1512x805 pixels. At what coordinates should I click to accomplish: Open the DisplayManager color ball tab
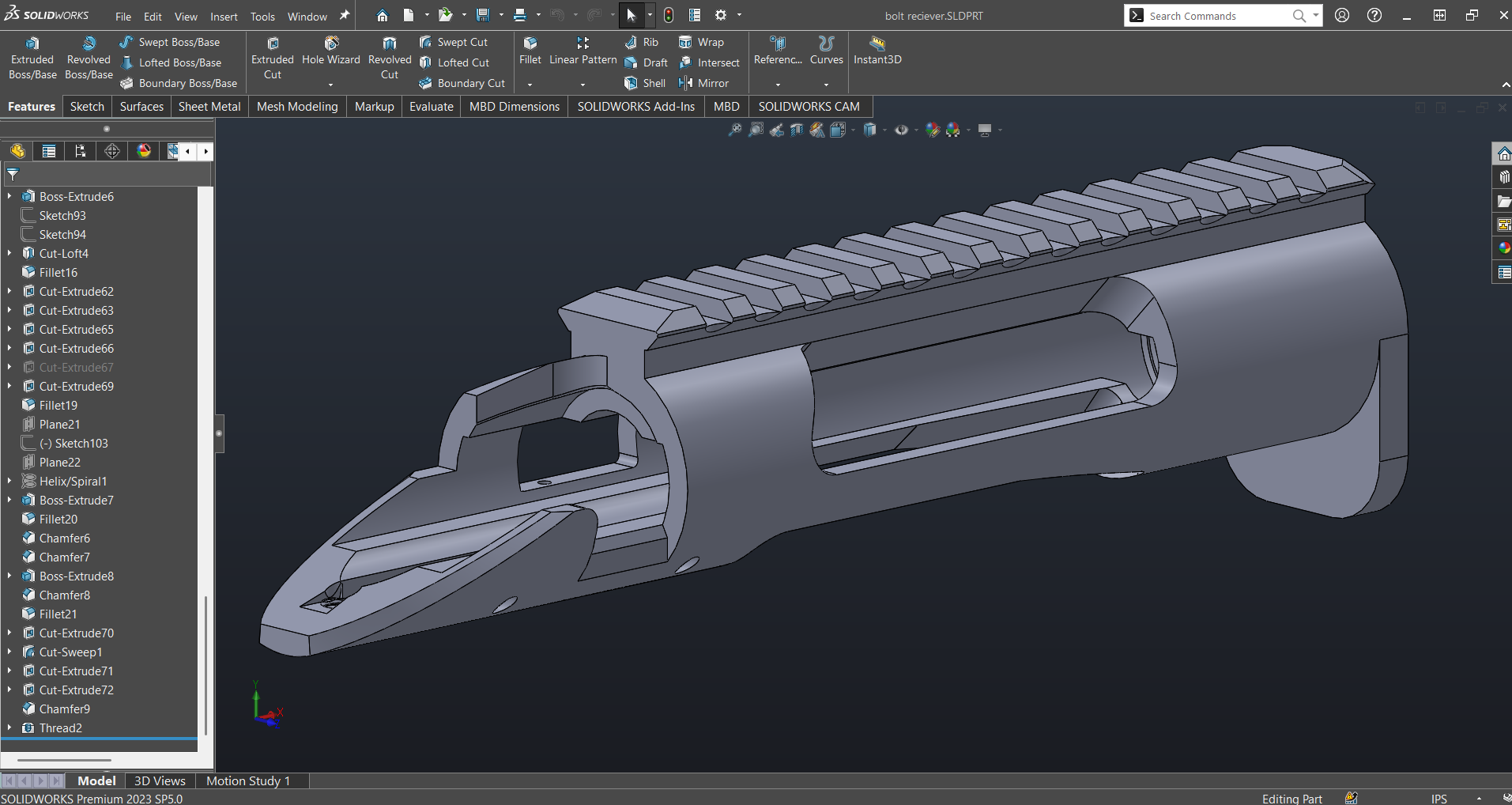pos(144,151)
